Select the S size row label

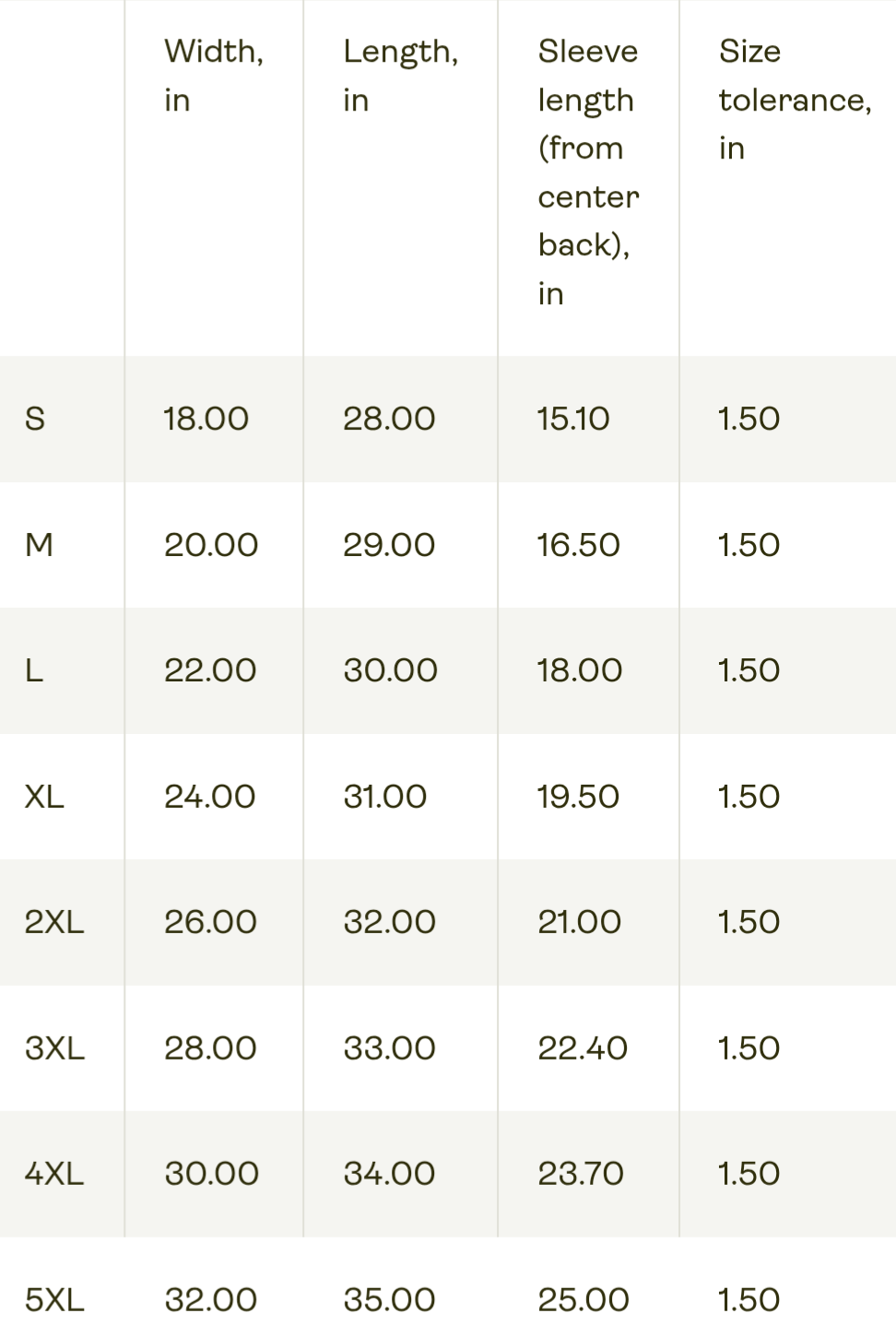[35, 420]
